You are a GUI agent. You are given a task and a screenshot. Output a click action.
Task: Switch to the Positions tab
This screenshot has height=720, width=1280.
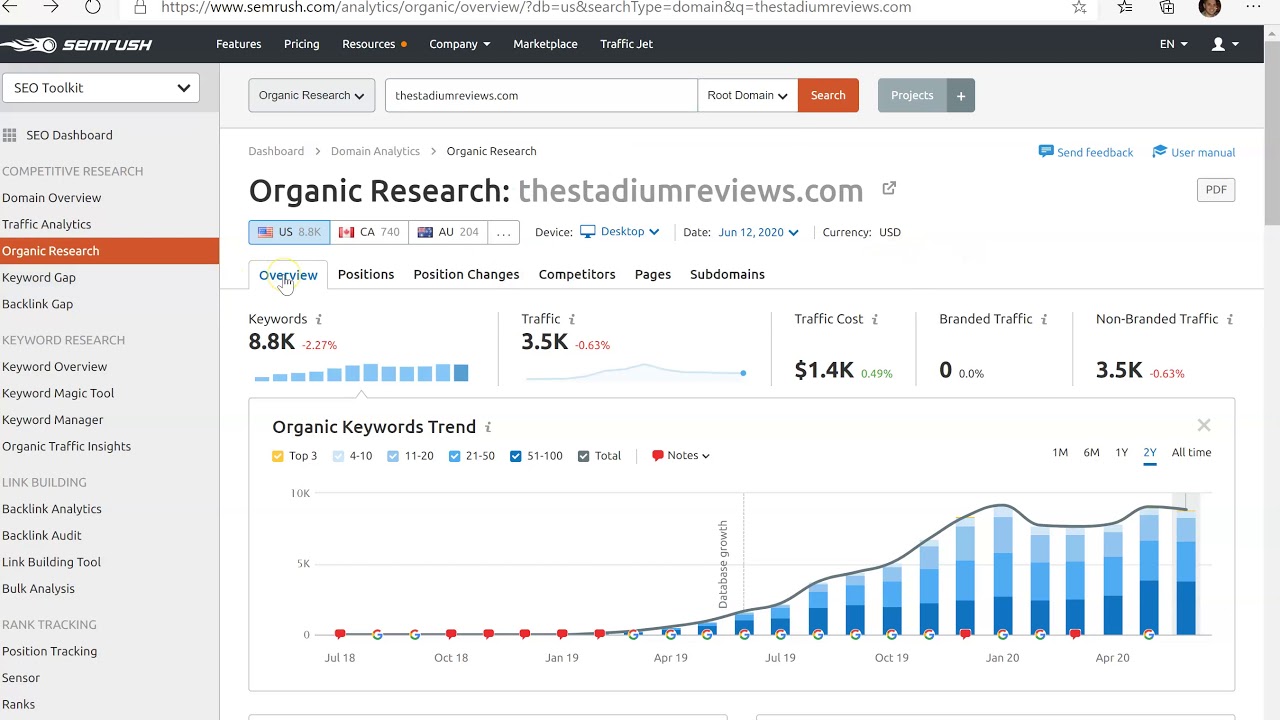[366, 274]
